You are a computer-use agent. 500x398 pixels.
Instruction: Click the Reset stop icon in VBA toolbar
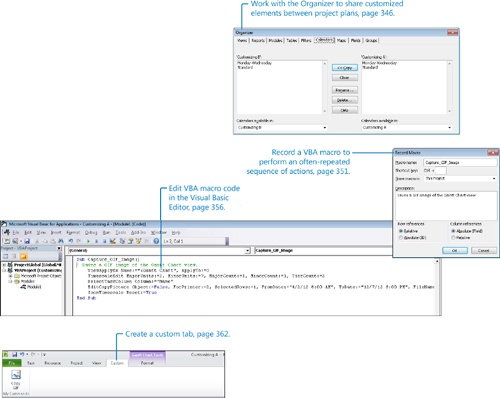coord(104,241)
